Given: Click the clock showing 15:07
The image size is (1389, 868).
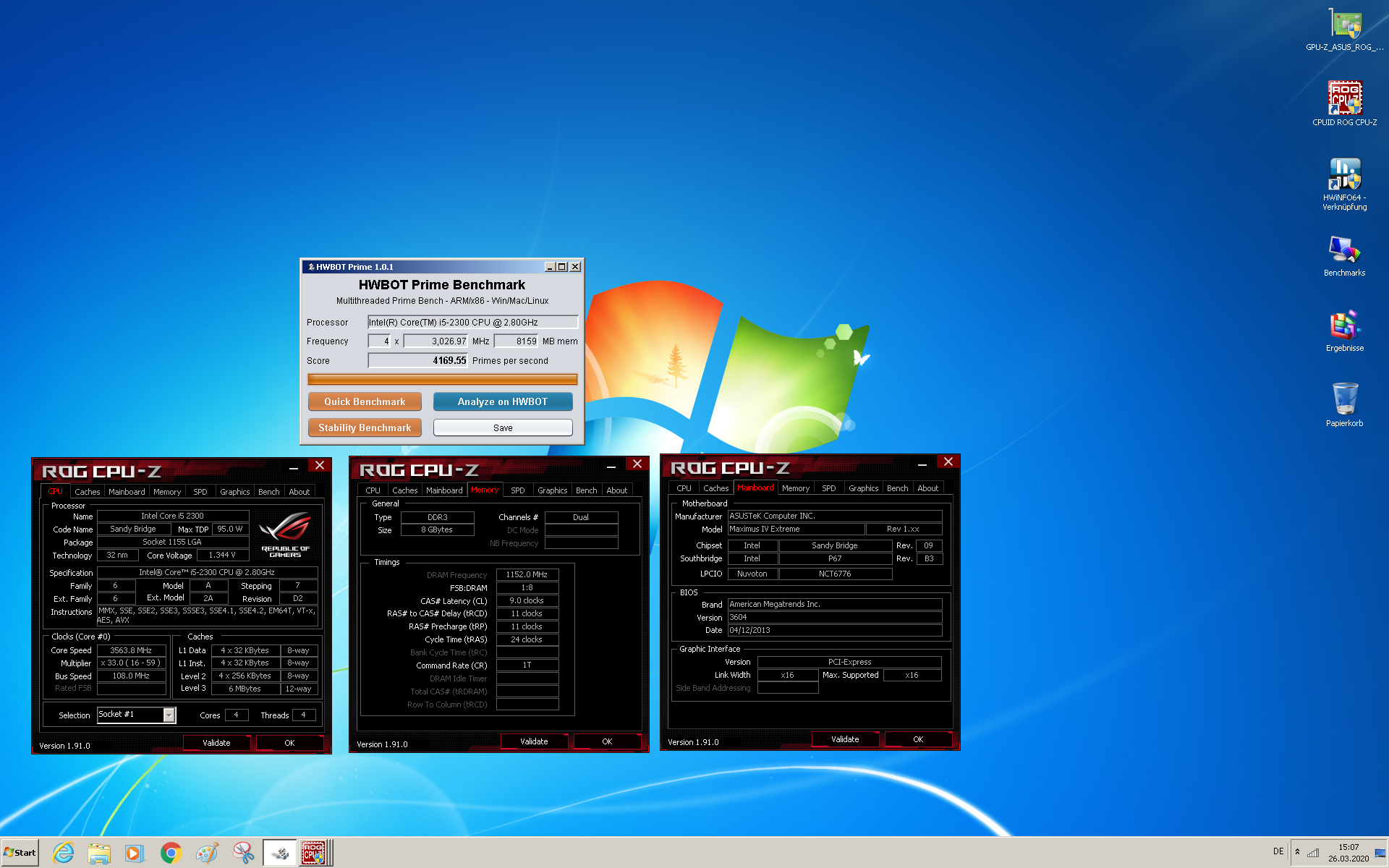Looking at the screenshot, I should [1348, 853].
